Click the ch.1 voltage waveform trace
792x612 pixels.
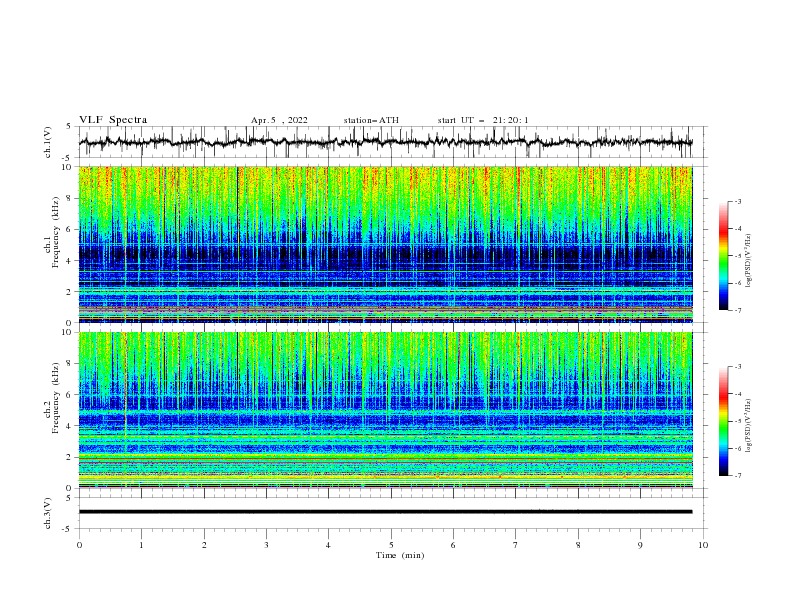coord(386,142)
